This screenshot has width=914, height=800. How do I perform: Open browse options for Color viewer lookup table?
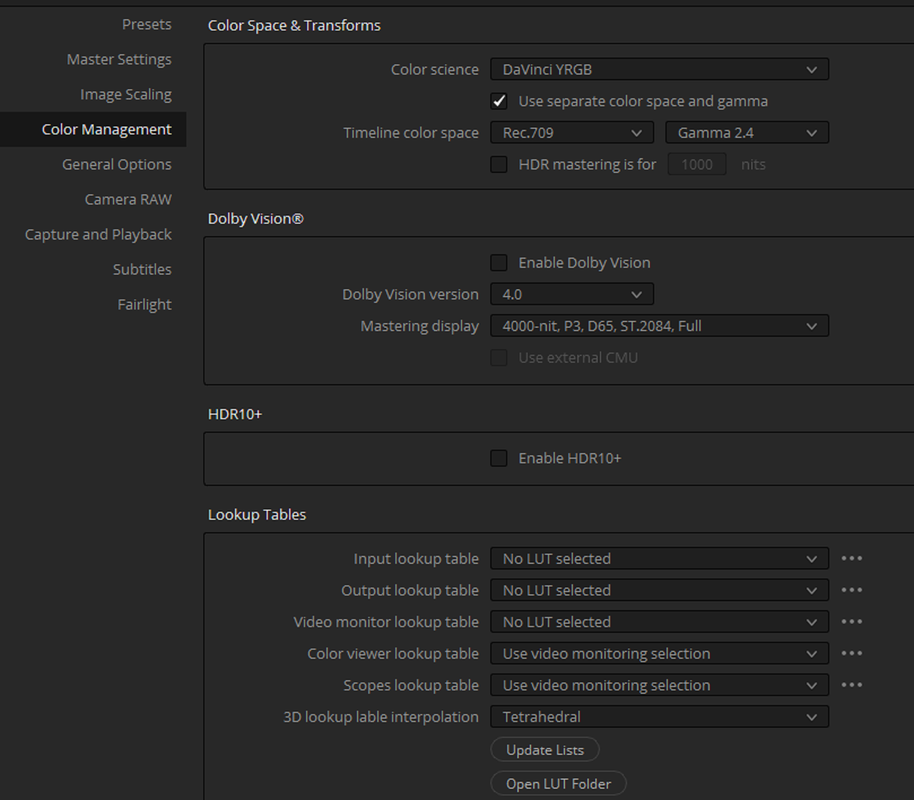pyautogui.click(x=852, y=654)
